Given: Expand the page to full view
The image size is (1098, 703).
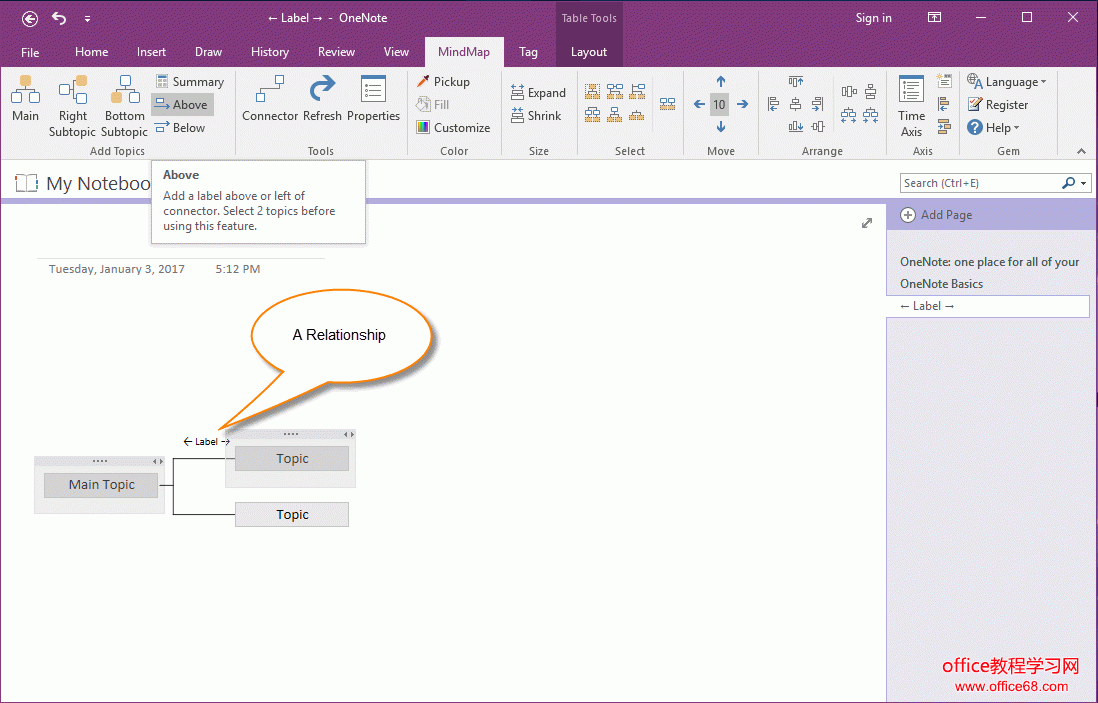Looking at the screenshot, I should click(867, 223).
